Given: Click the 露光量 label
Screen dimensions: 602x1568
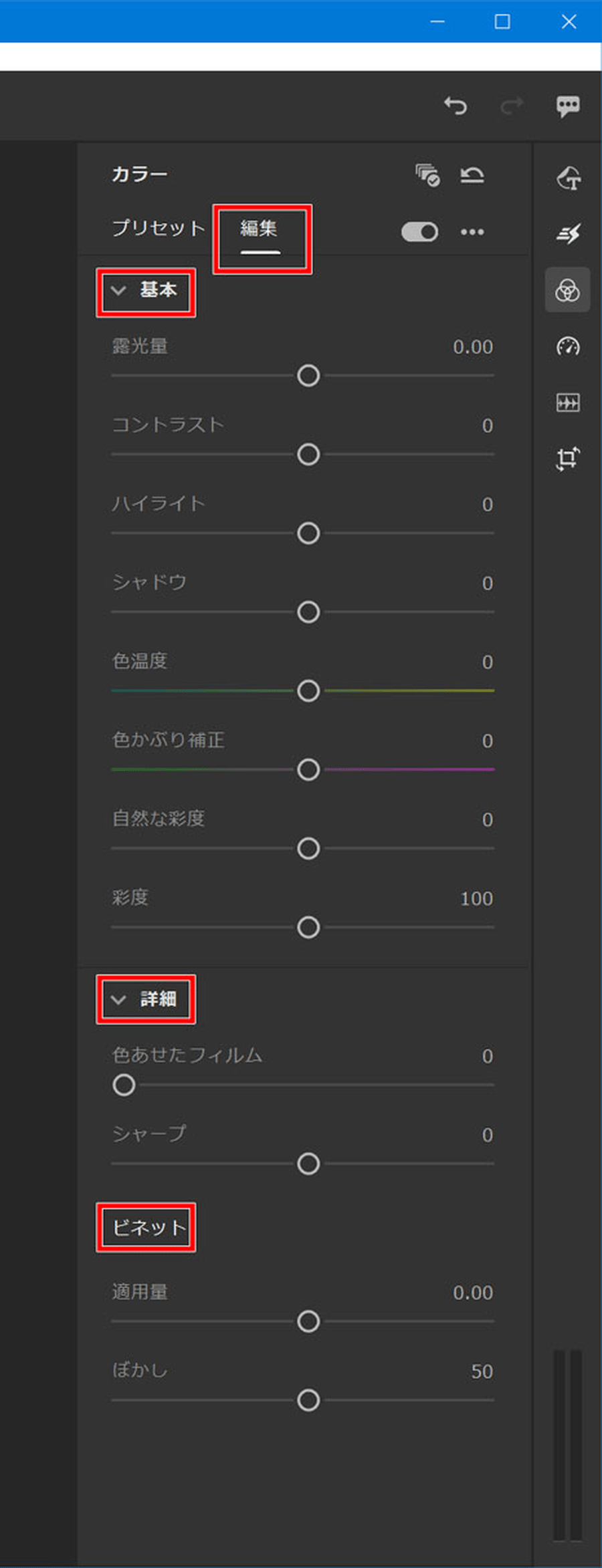Looking at the screenshot, I should coord(140,346).
